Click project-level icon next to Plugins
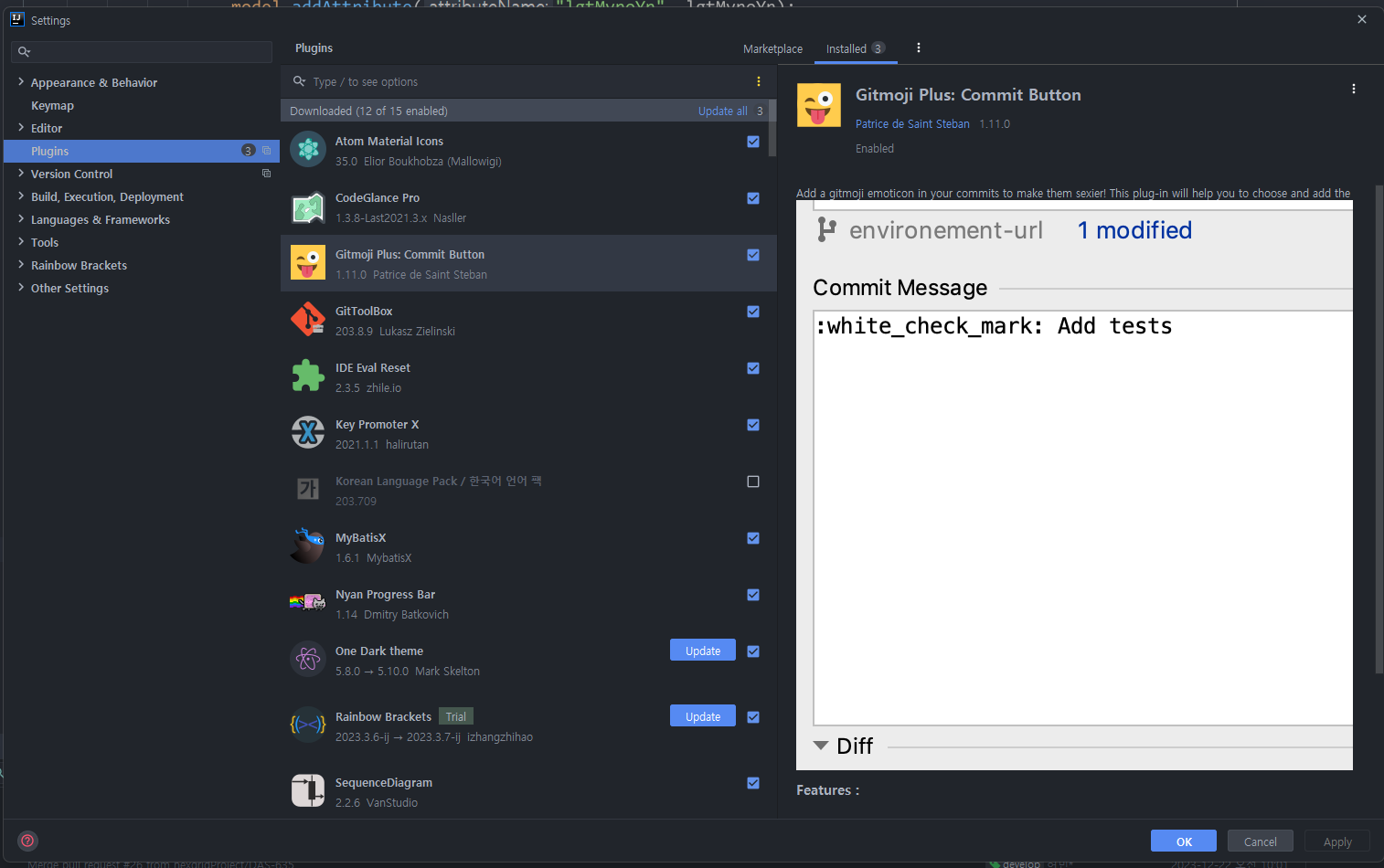 (x=266, y=151)
